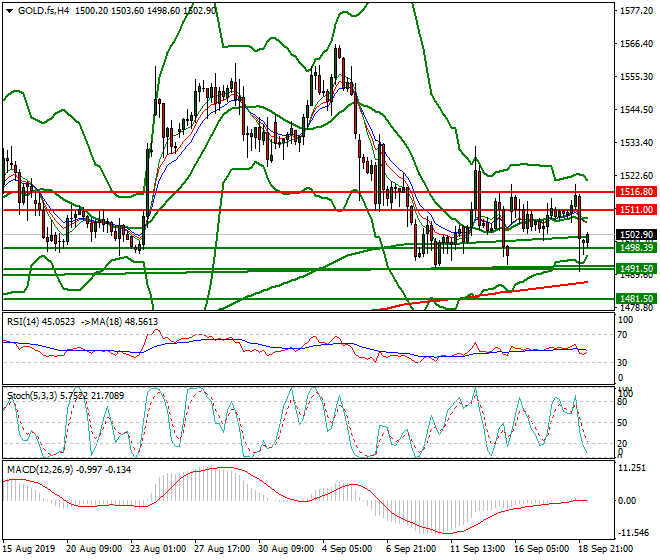660x560 pixels.
Task: Select the 1555.30 price scale value
Action: click(x=636, y=77)
